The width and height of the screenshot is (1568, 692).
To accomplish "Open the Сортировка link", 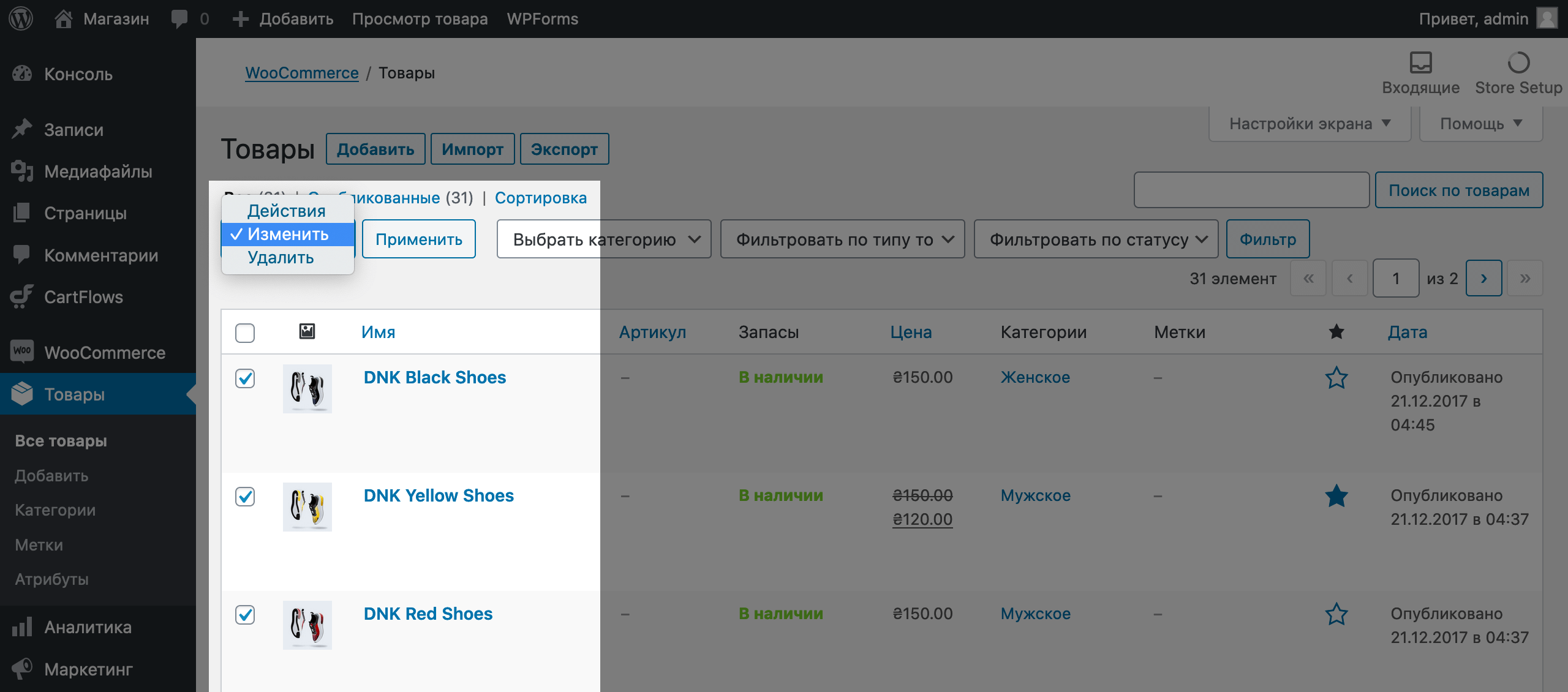I will [541, 198].
